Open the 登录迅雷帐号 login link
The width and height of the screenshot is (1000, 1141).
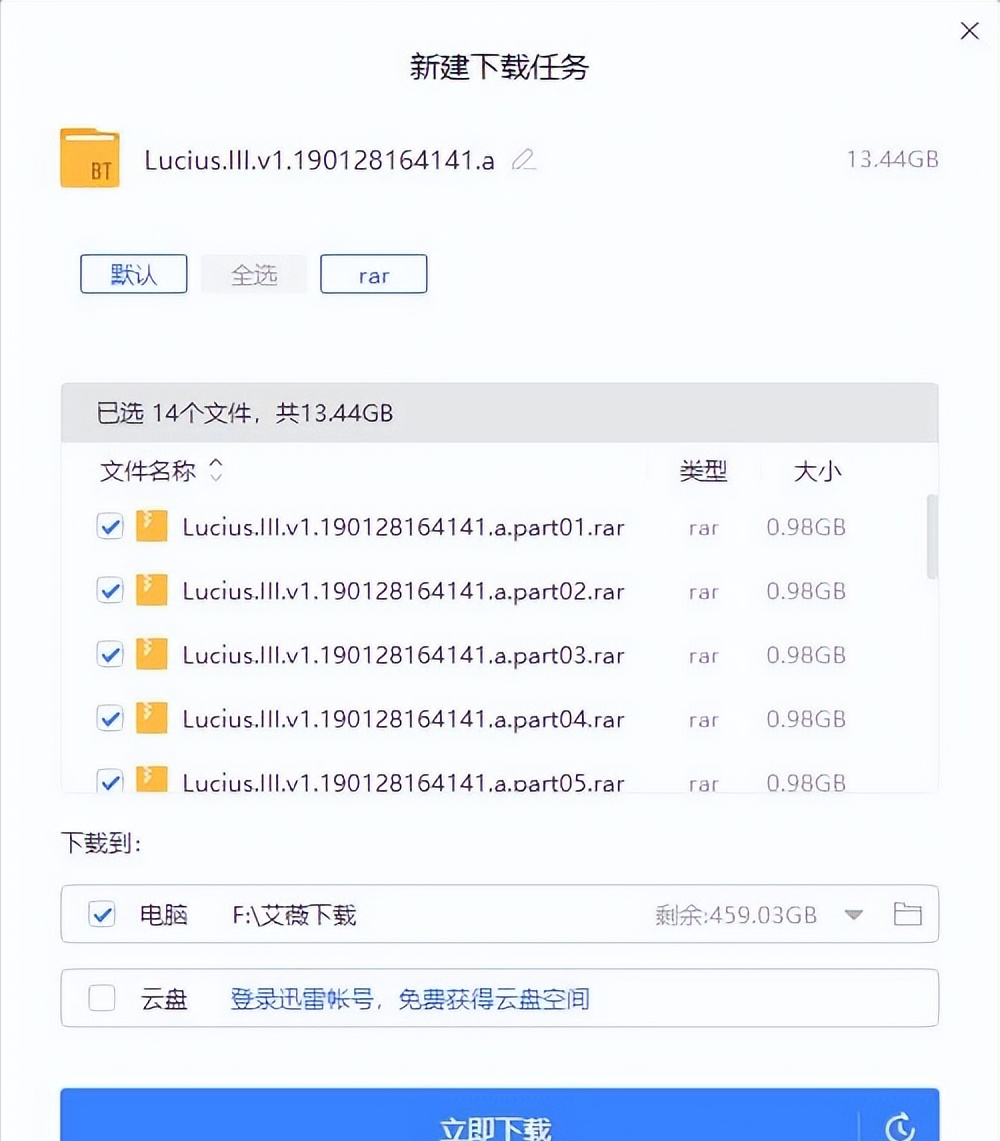pos(302,998)
